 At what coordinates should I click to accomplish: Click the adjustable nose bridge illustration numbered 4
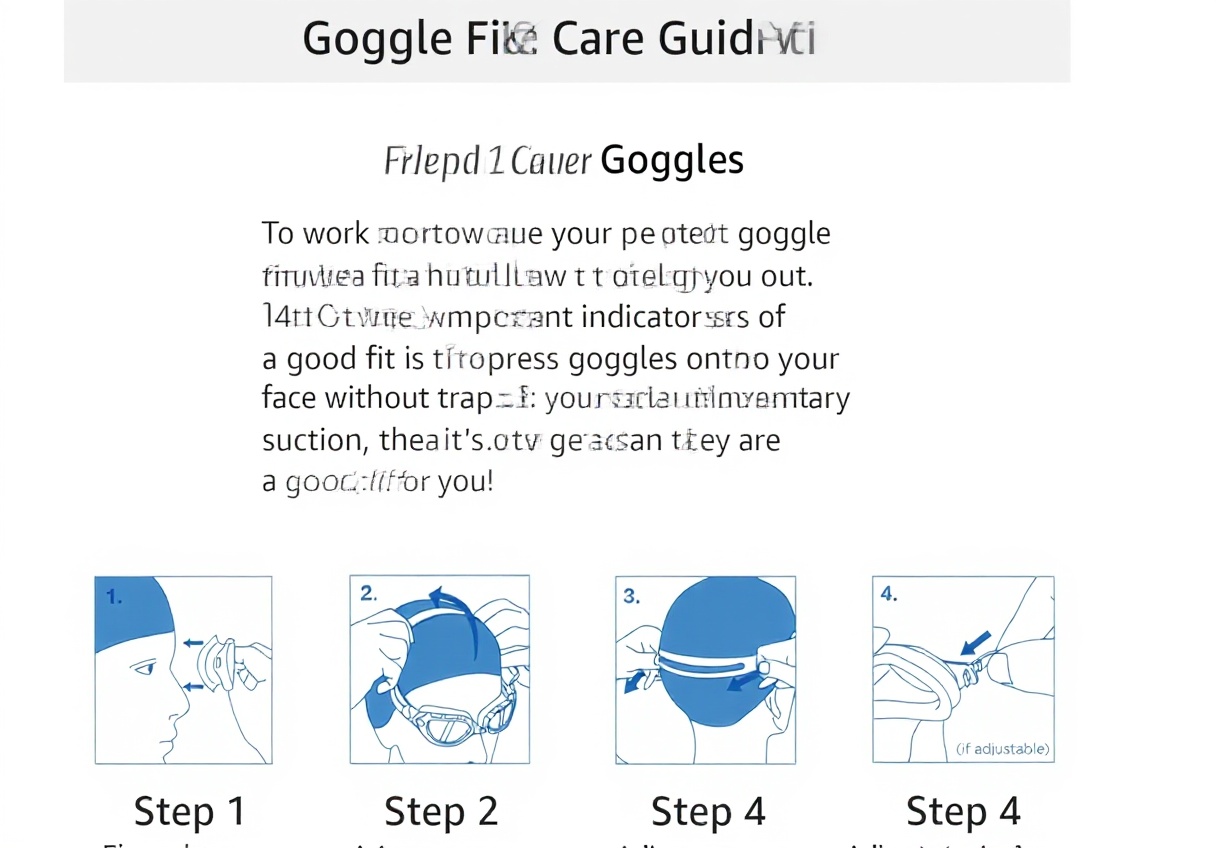click(x=962, y=669)
